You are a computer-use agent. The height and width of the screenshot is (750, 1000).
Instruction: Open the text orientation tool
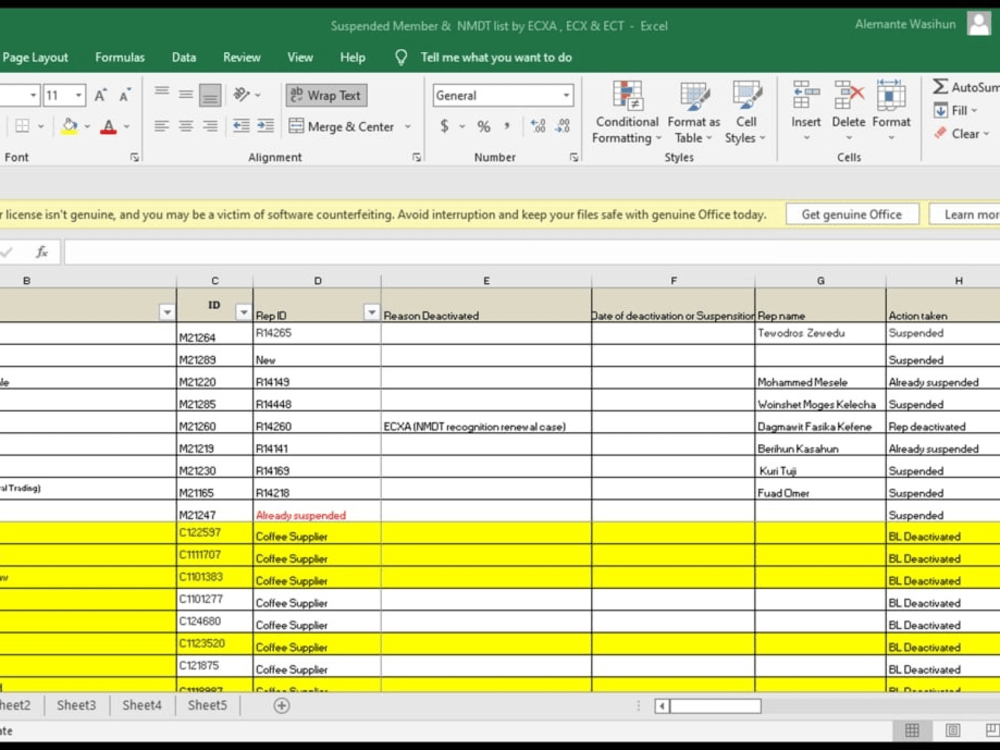[242, 95]
